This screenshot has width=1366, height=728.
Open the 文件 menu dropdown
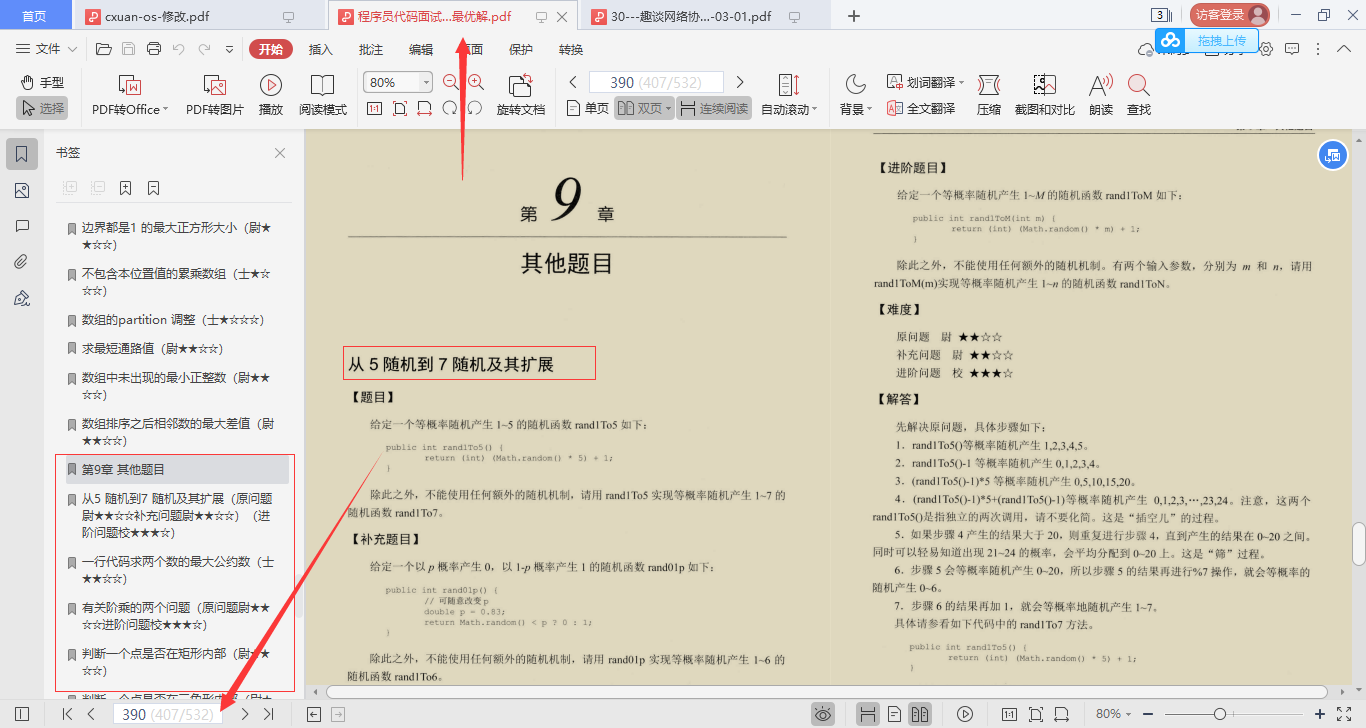click(x=48, y=49)
